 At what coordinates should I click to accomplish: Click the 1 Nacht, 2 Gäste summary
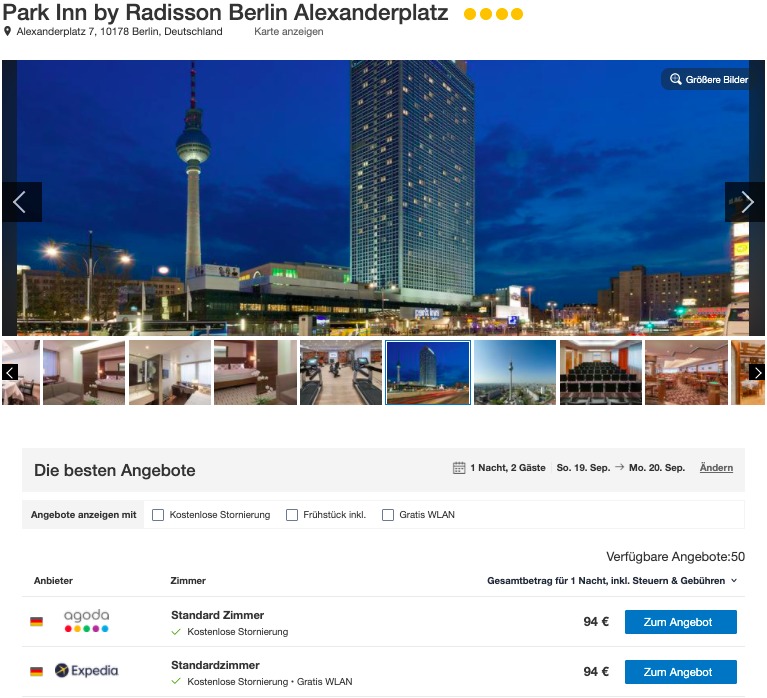pos(508,468)
